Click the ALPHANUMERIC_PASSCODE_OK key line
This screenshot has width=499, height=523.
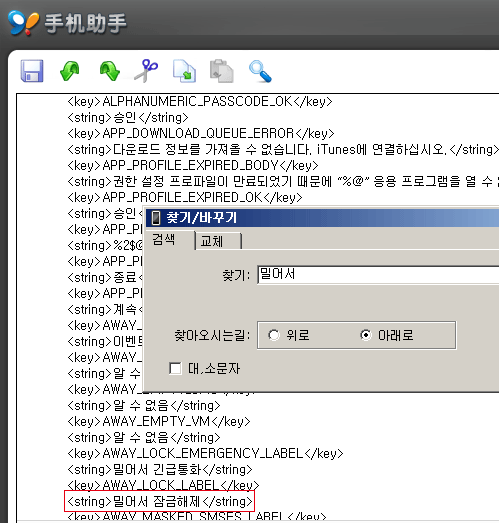tap(200, 101)
